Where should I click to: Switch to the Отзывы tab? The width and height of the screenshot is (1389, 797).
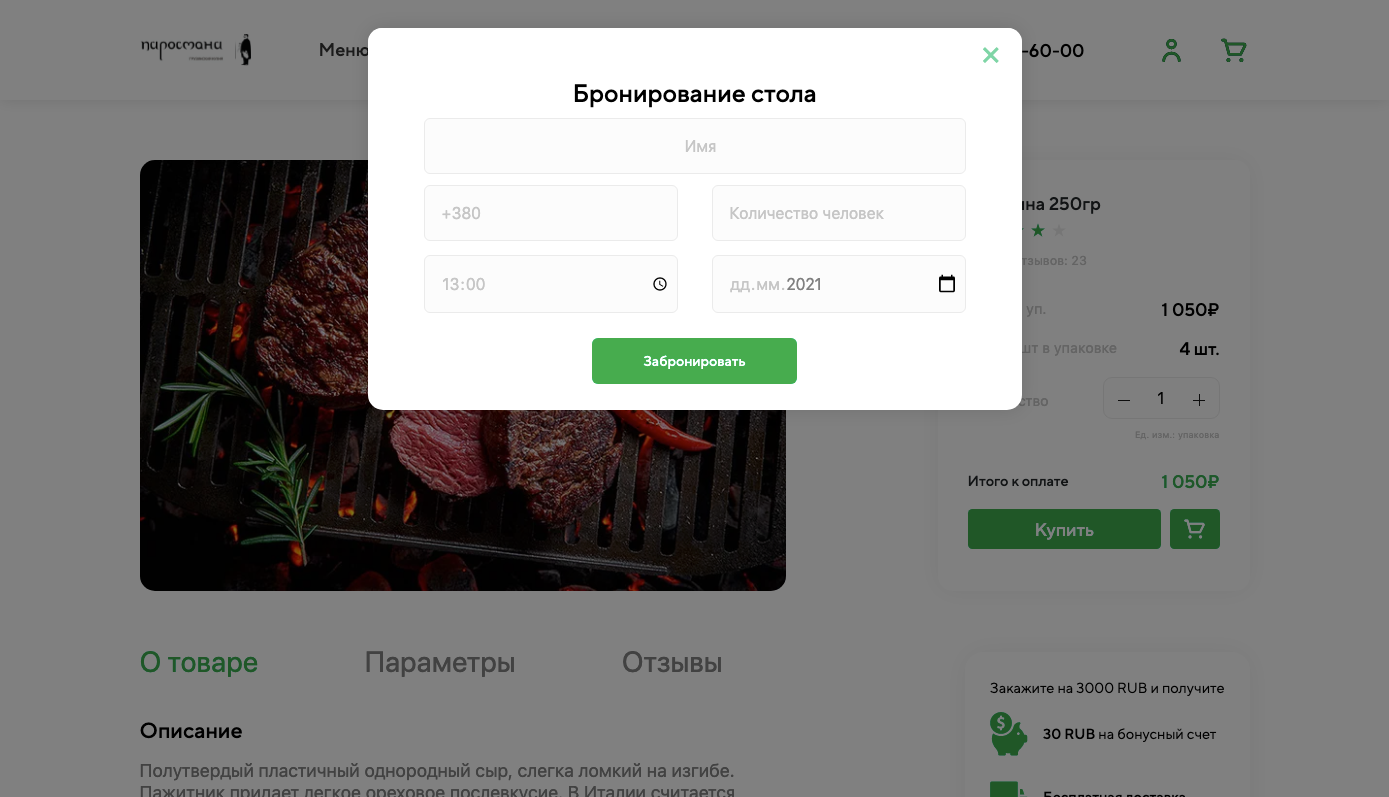pyautogui.click(x=672, y=662)
